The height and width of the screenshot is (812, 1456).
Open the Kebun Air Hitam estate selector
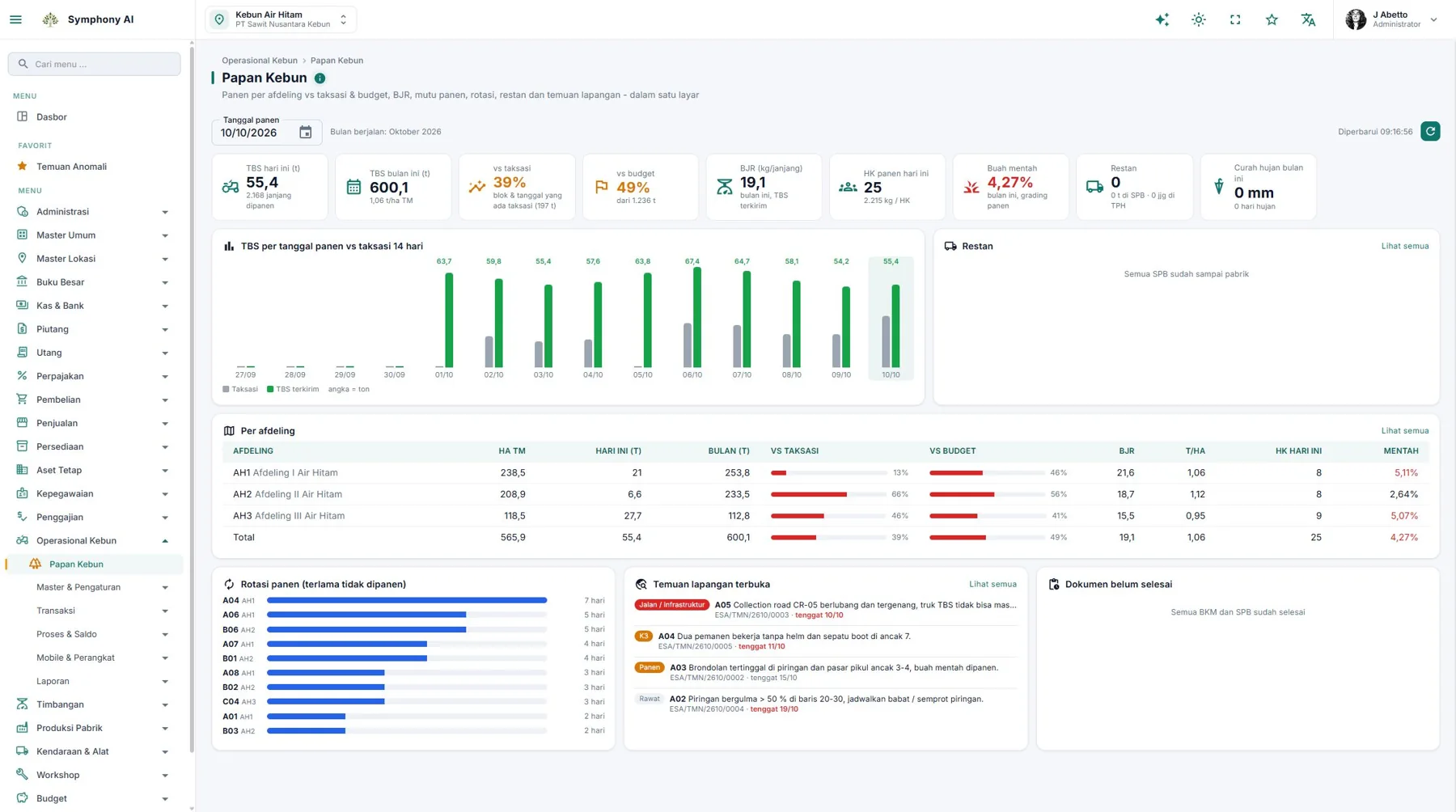(281, 19)
